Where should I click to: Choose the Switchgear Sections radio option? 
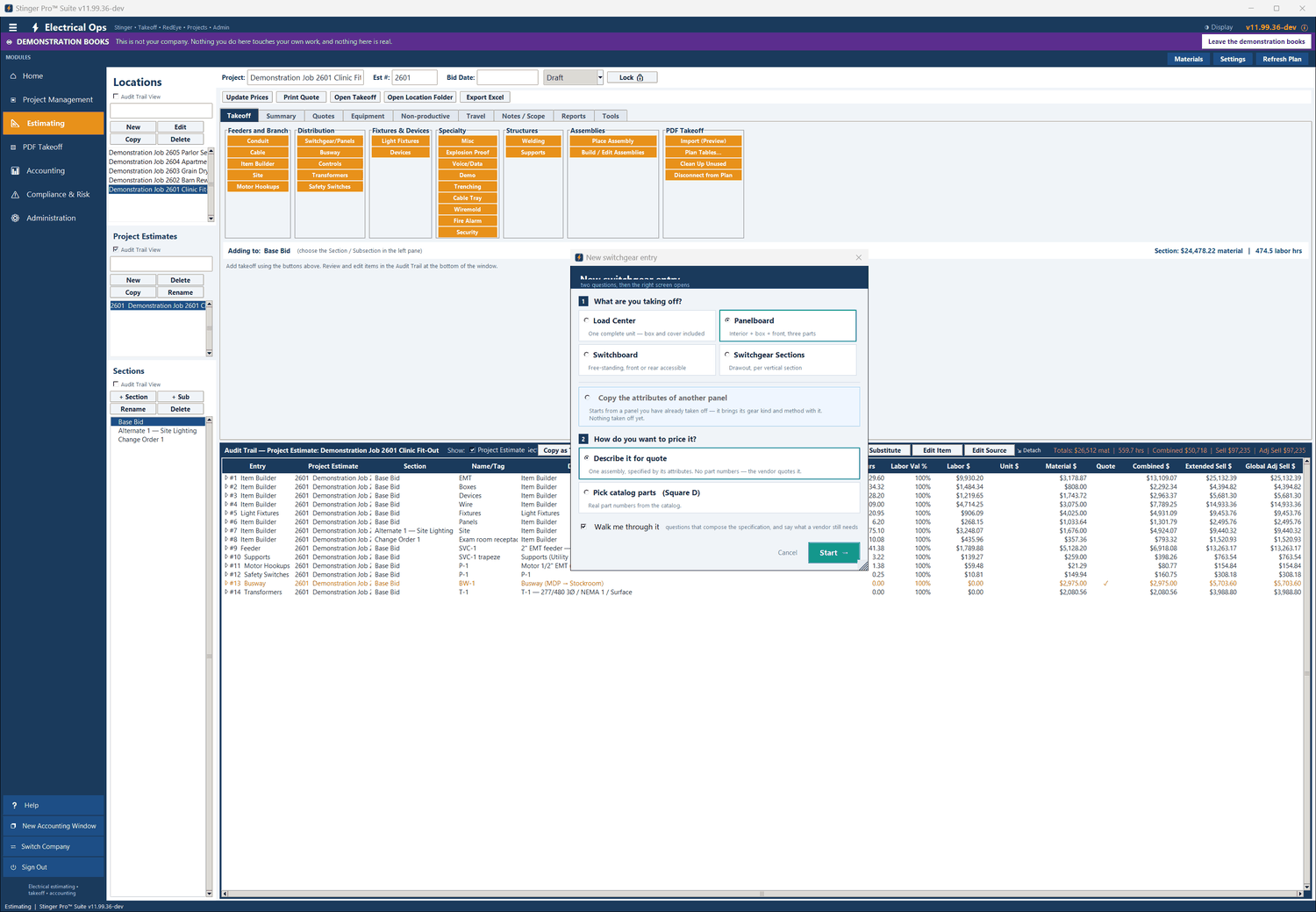(726, 355)
